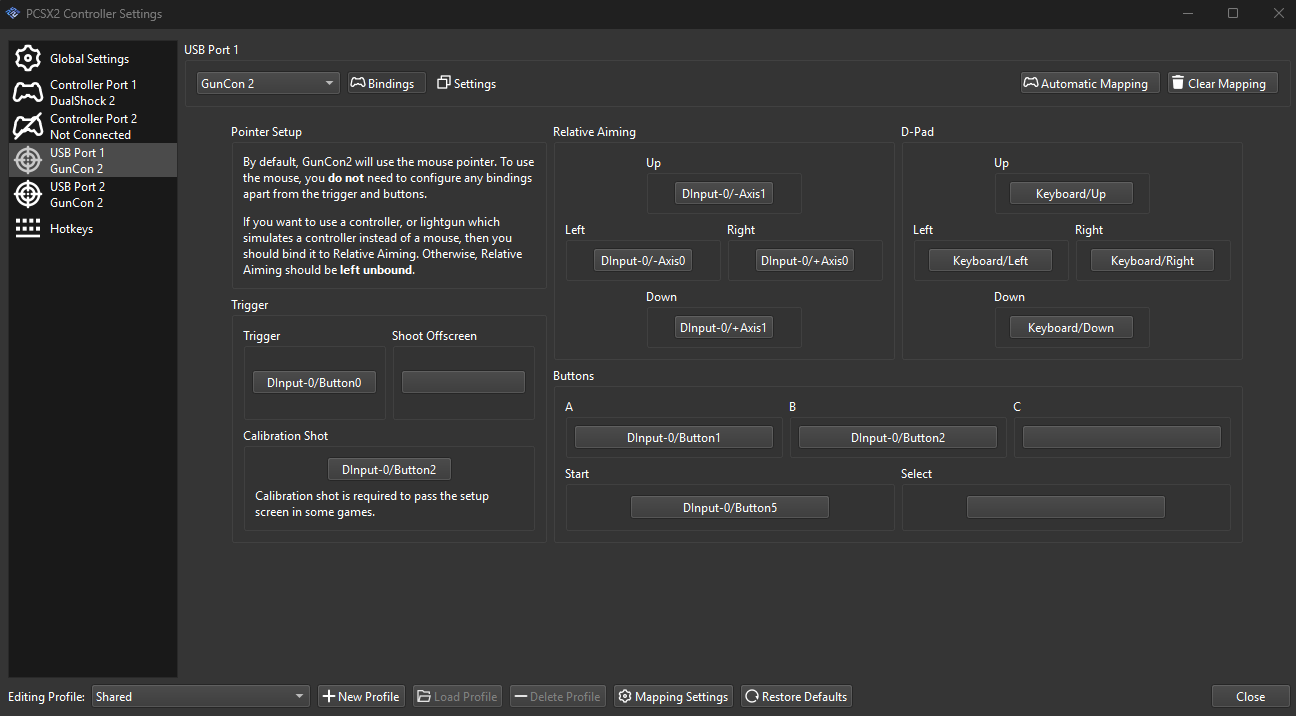Select Controller Port 2 disconnected controller icon
Image resolution: width=1296 pixels, height=716 pixels.
tap(28, 127)
